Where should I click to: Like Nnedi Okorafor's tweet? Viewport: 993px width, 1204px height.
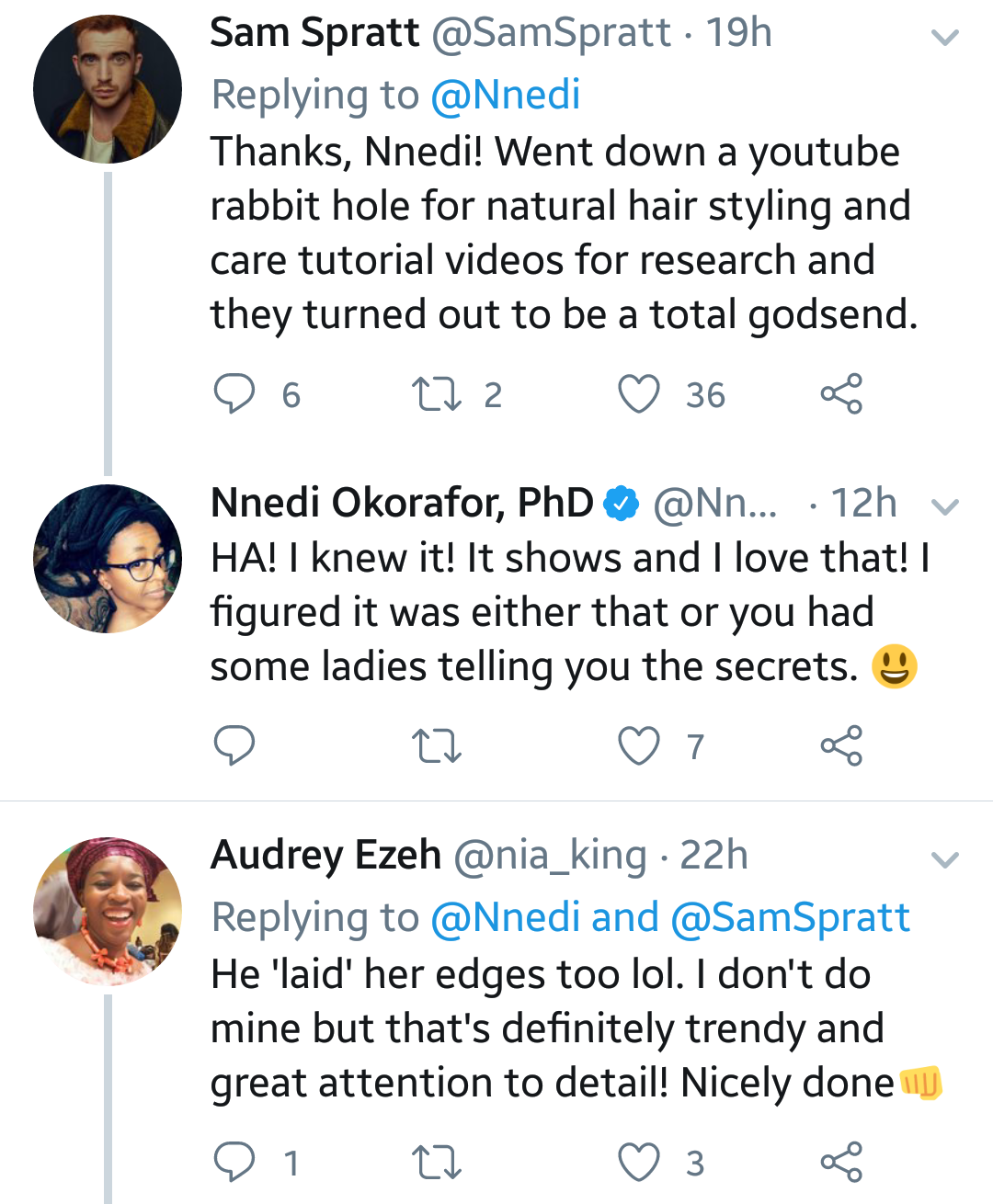click(x=639, y=745)
